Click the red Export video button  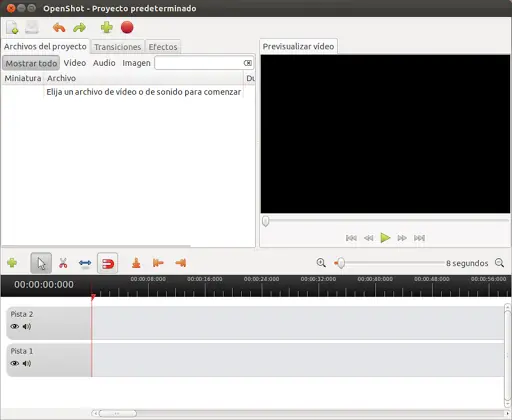[127, 28]
